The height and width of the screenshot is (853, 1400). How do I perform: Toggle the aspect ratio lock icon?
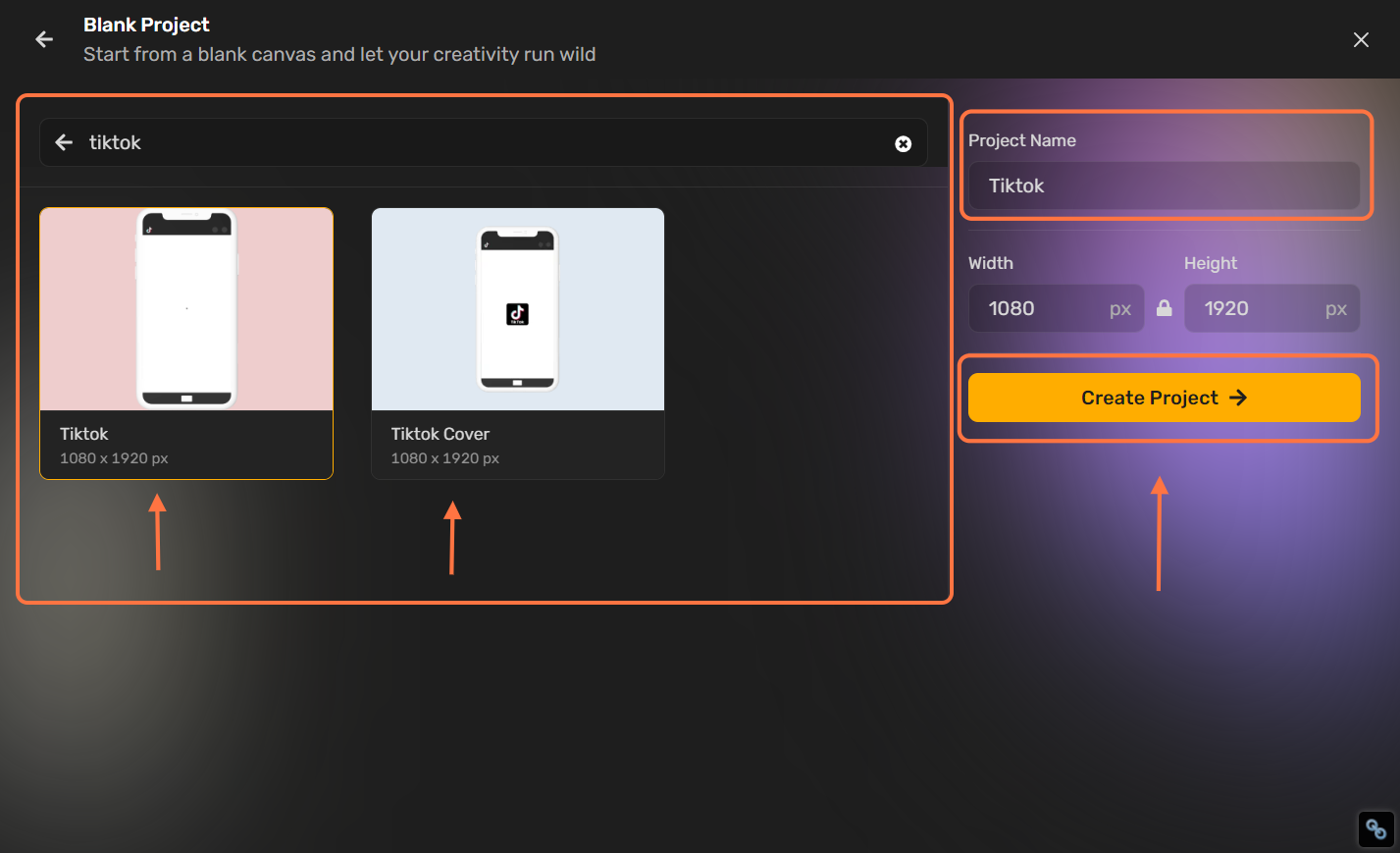[1165, 308]
